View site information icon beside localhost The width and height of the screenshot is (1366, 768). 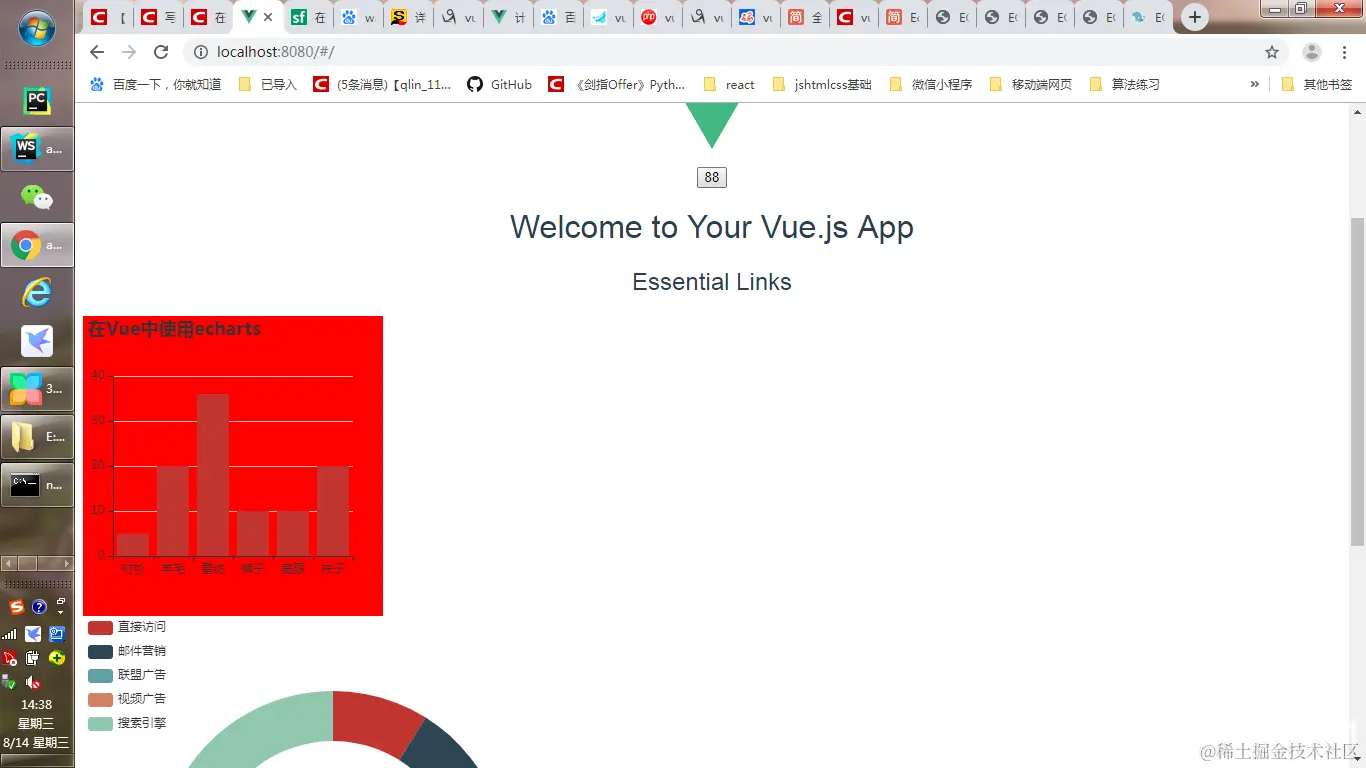(x=200, y=52)
